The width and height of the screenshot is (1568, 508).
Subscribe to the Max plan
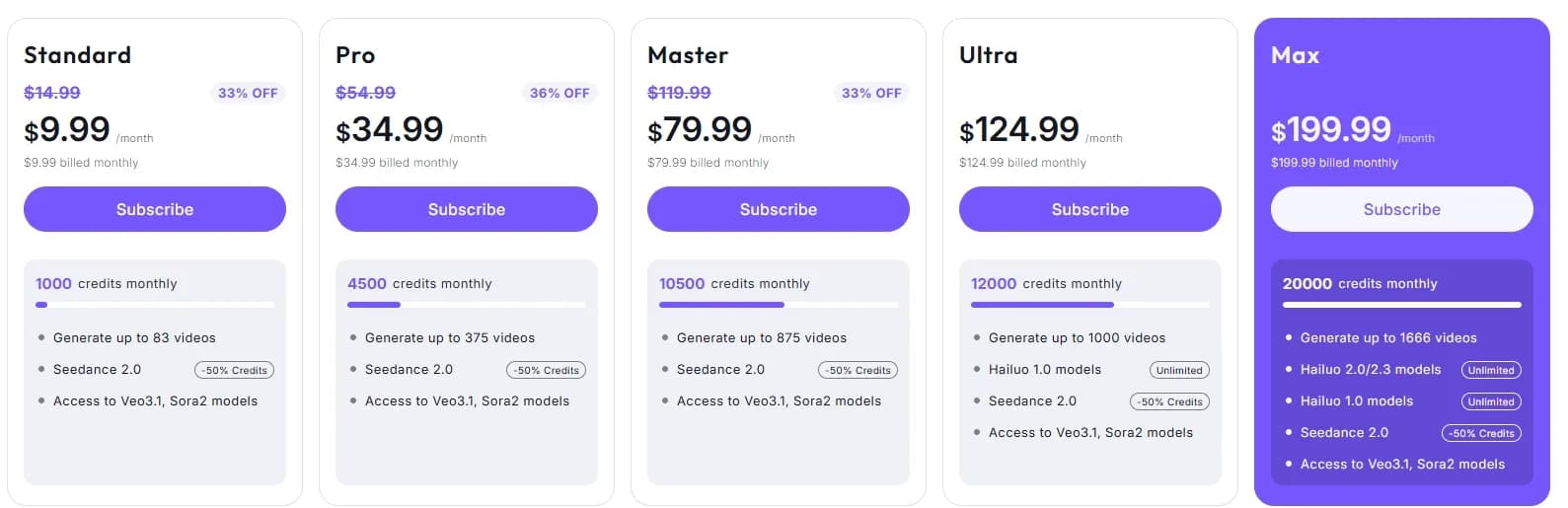coord(1402,209)
